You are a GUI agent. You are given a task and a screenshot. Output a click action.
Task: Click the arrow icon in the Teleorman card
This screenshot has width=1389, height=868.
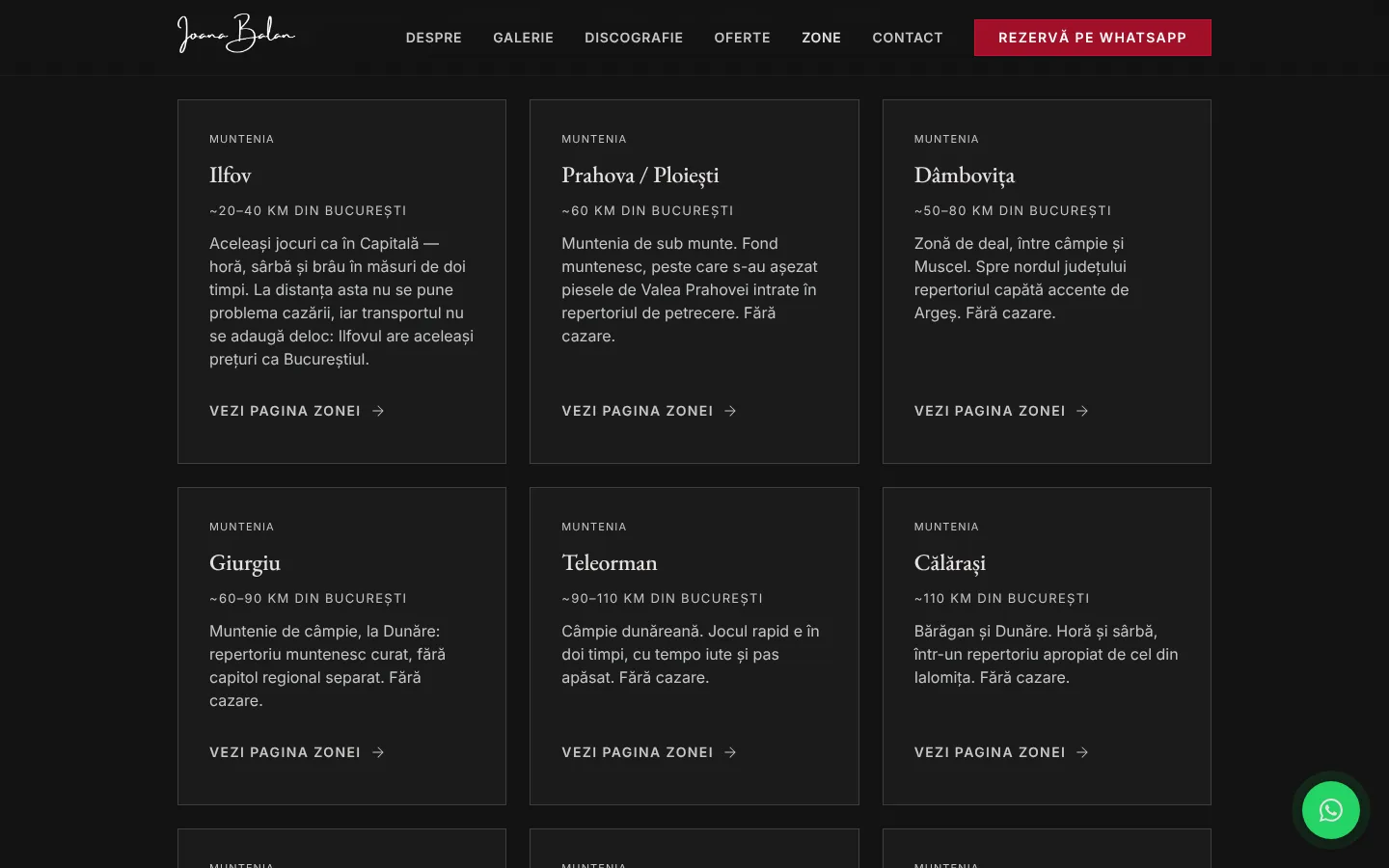(x=730, y=752)
